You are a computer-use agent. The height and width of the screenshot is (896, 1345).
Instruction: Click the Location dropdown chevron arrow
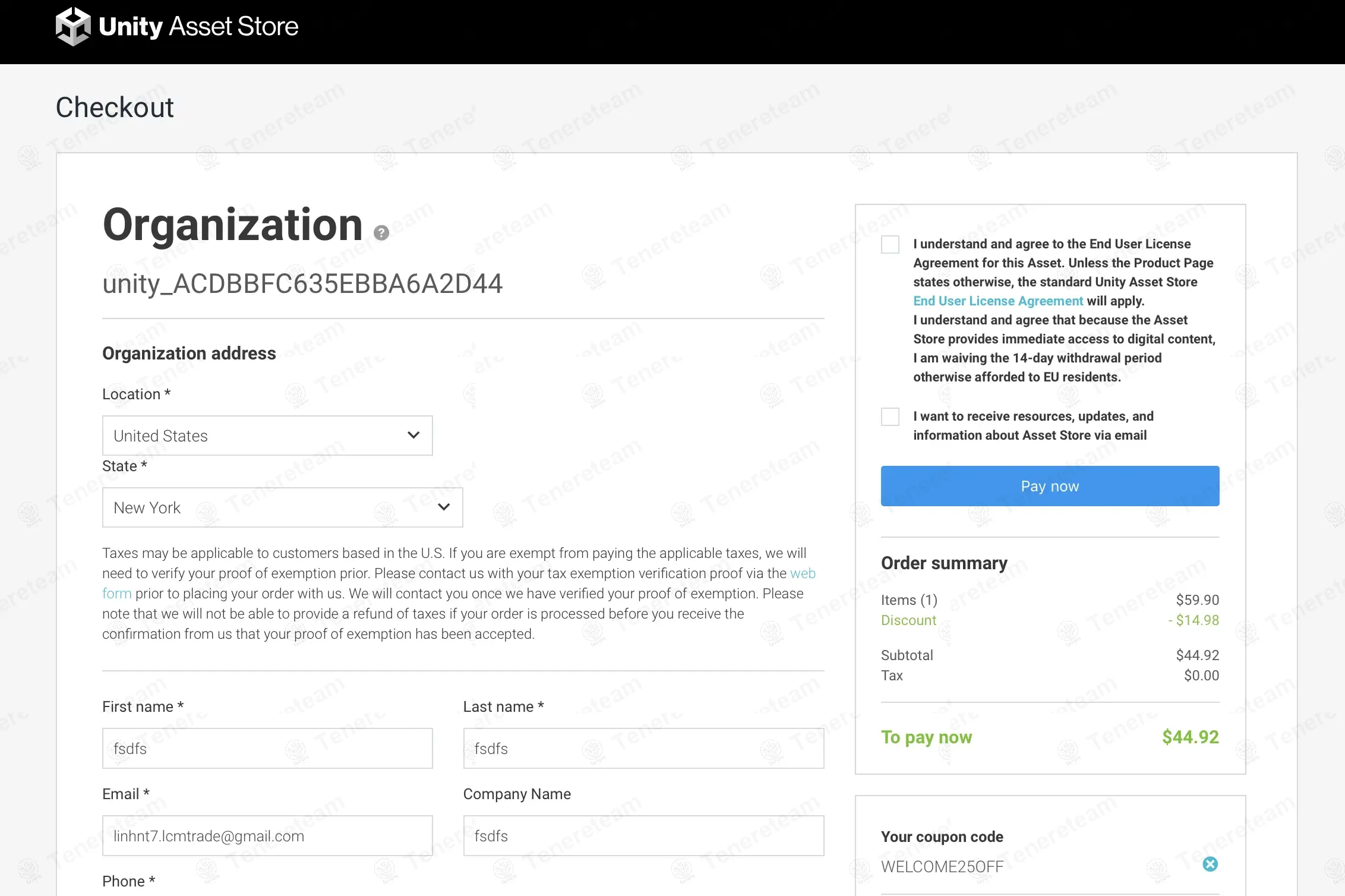(413, 436)
